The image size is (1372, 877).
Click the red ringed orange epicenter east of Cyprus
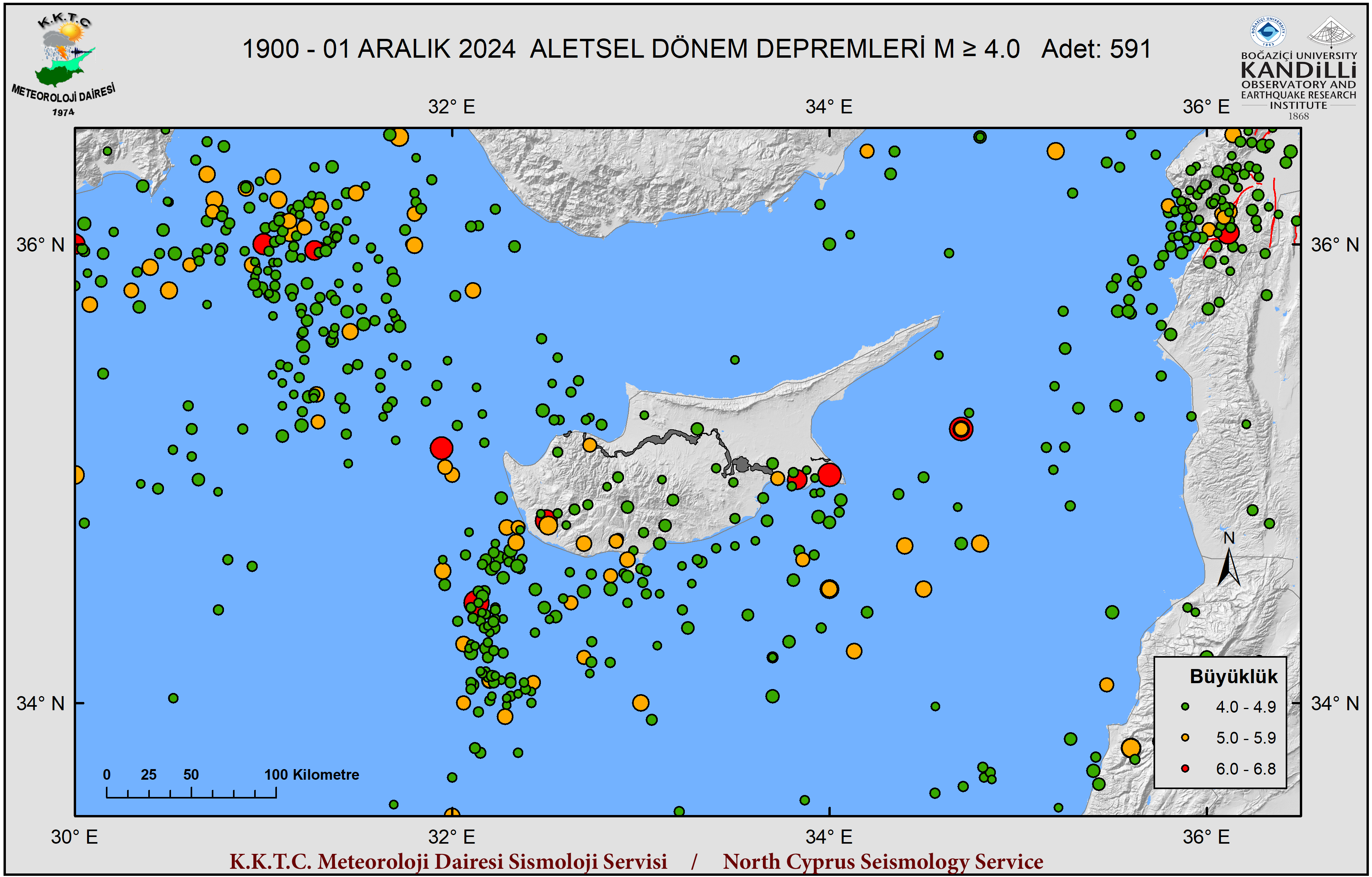click(x=961, y=428)
